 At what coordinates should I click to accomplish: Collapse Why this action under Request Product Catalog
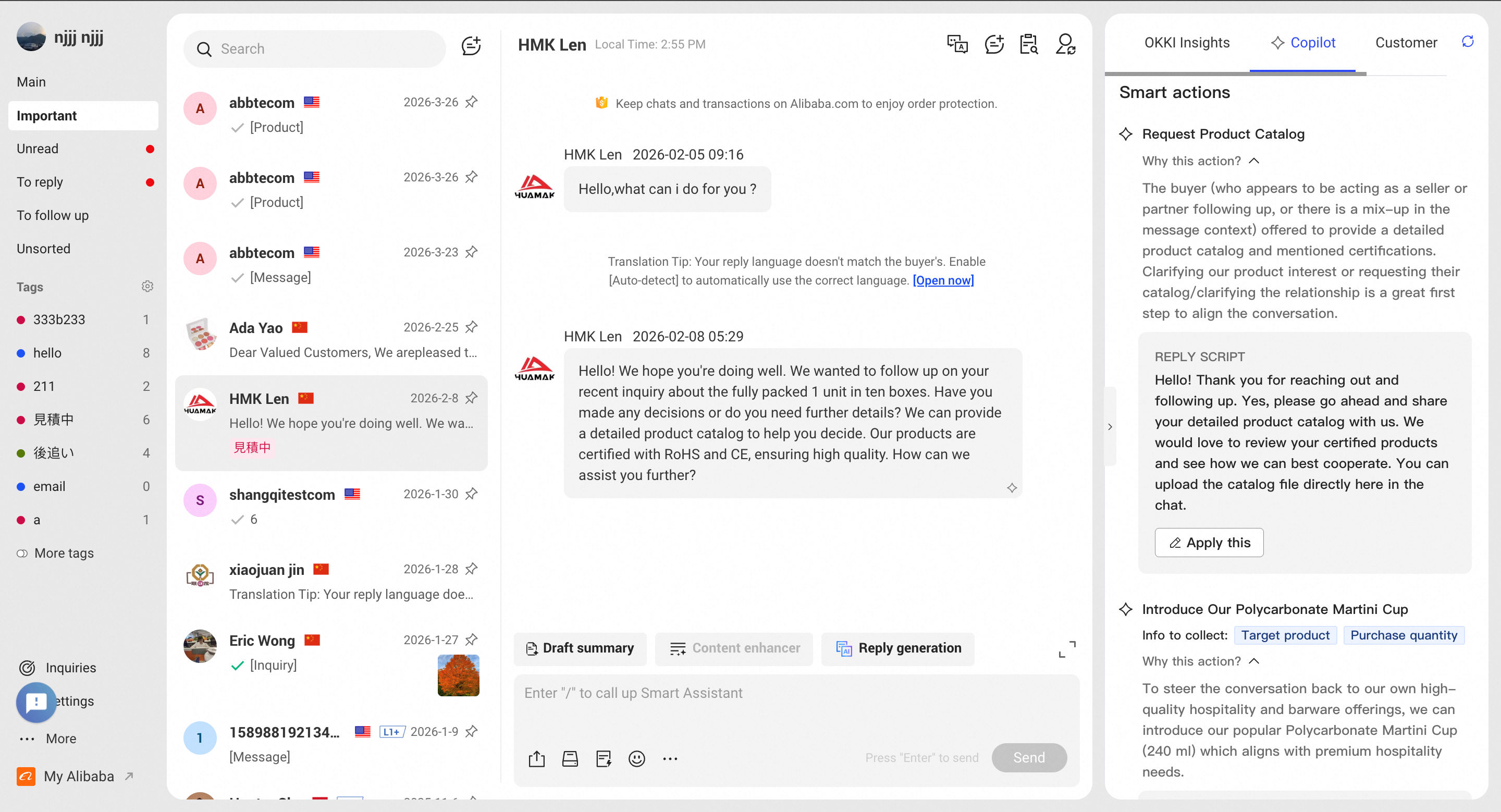click(1201, 161)
